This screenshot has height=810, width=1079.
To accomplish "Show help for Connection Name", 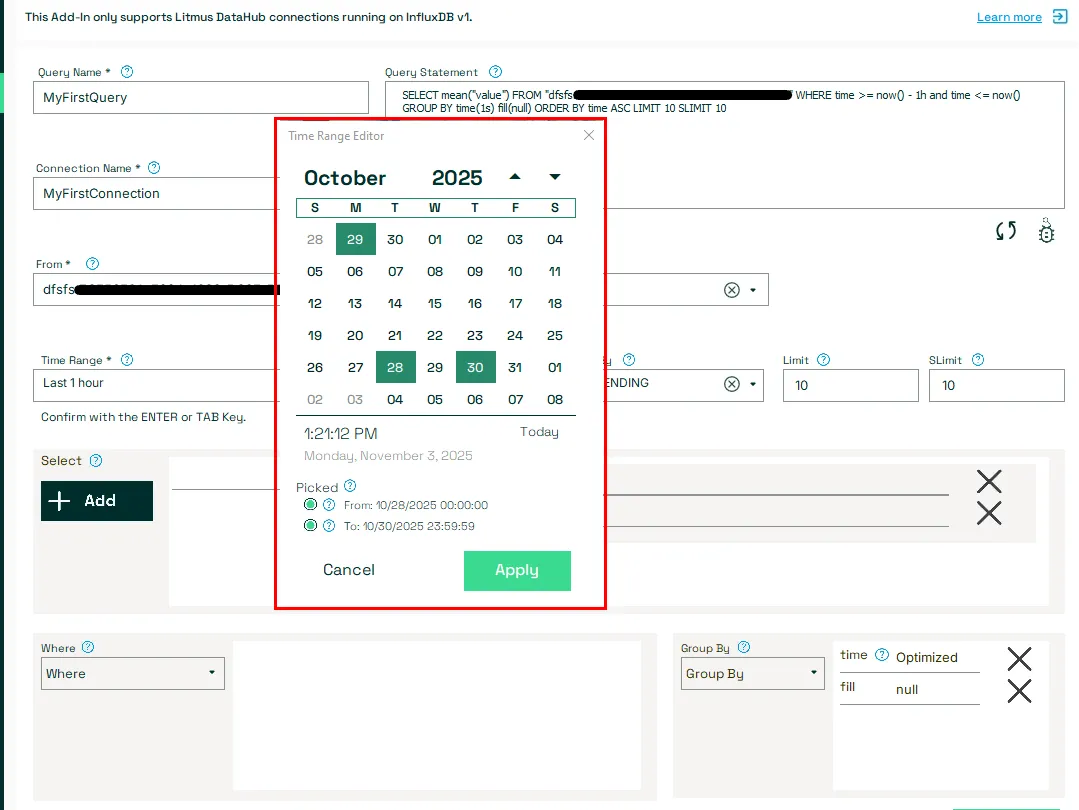I will coord(154,167).
